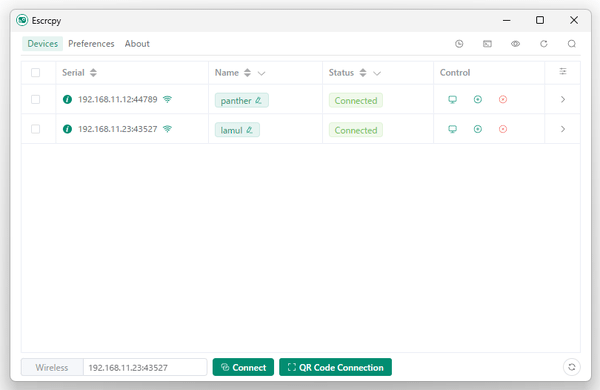This screenshot has height=390, width=600.
Task: Tick the lamul device row checkbox
Action: [x=36, y=129]
